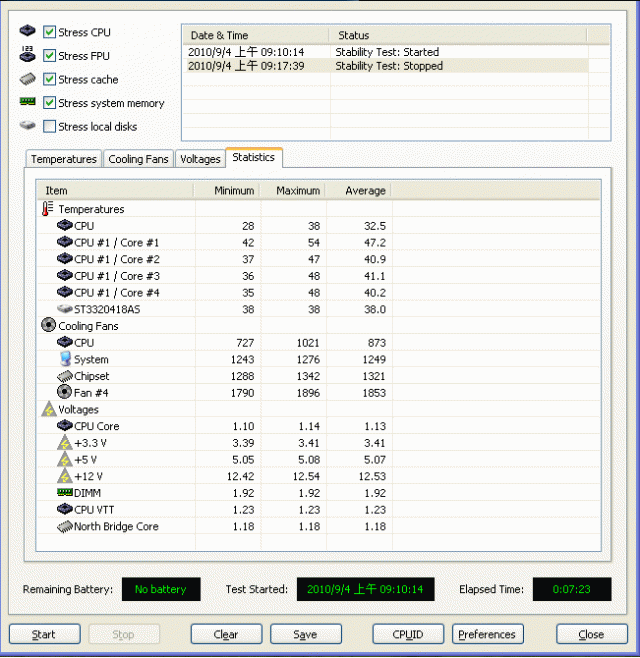Open the CPUID panel

pyautogui.click(x=408, y=634)
